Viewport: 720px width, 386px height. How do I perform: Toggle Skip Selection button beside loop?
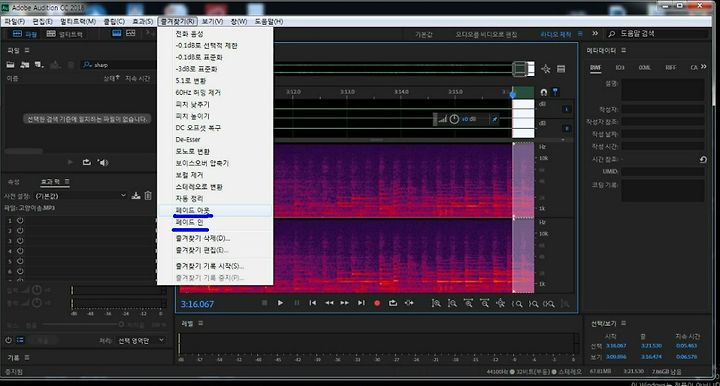[409, 303]
